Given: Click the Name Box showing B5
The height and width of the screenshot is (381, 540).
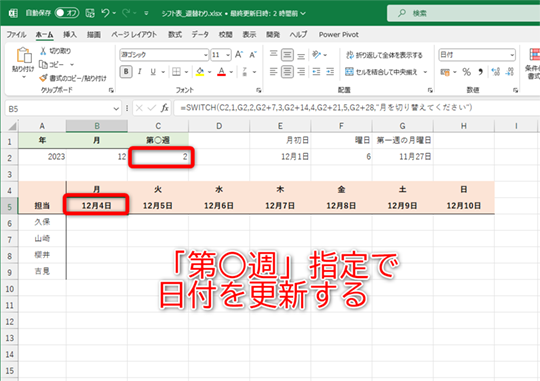Looking at the screenshot, I should point(63,109).
